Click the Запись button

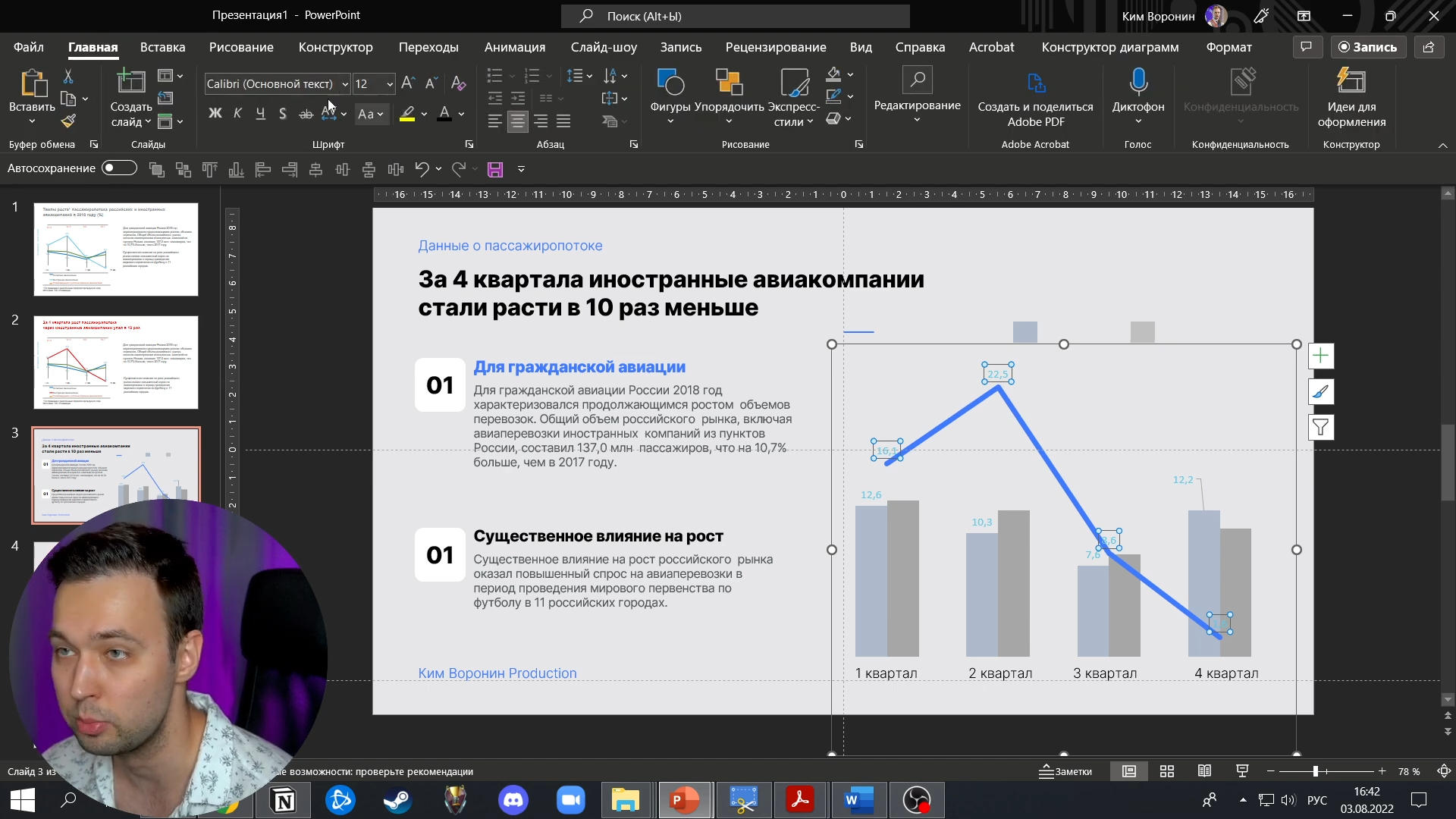tap(1368, 47)
